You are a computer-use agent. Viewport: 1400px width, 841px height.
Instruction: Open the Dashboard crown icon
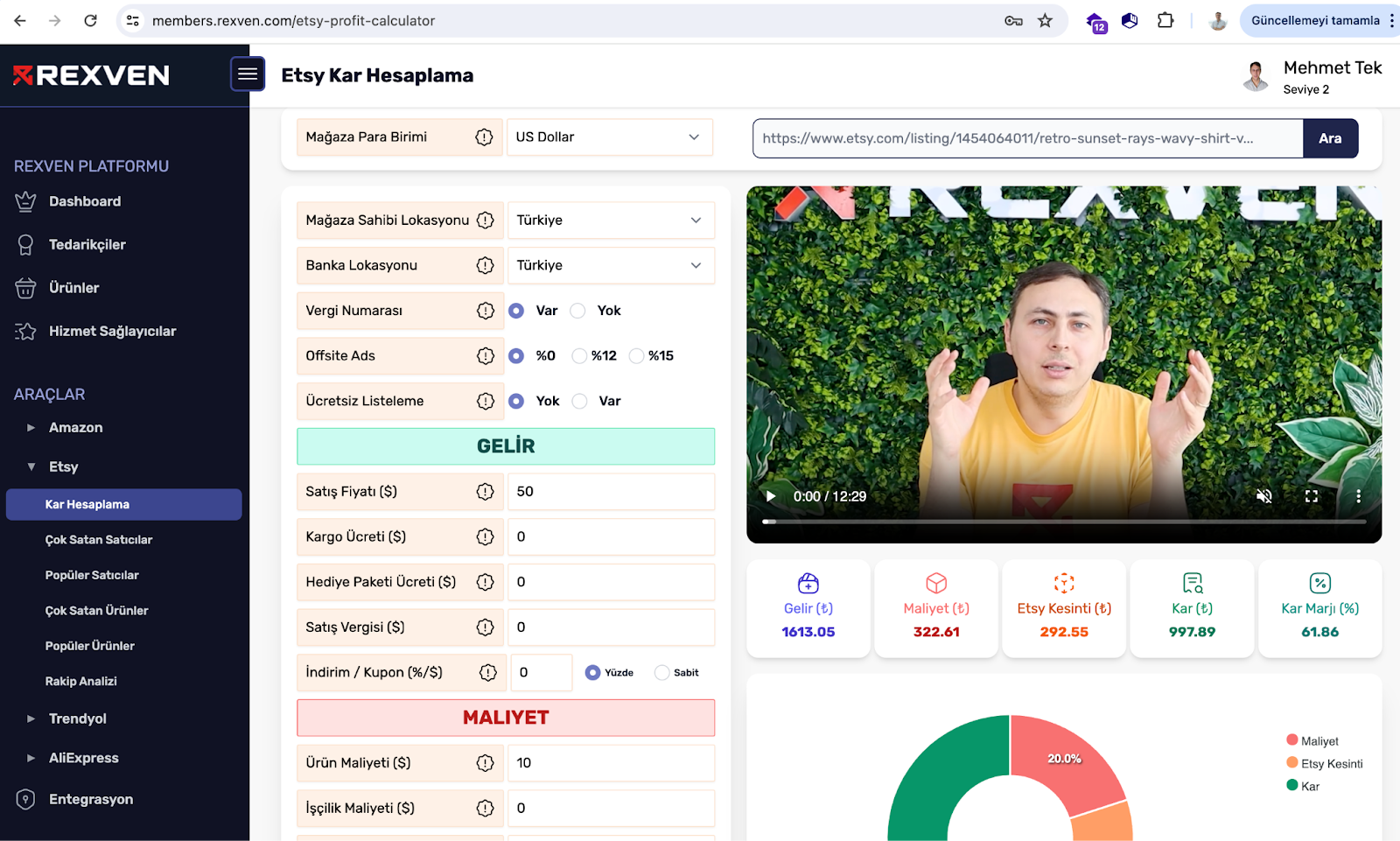pos(25,201)
